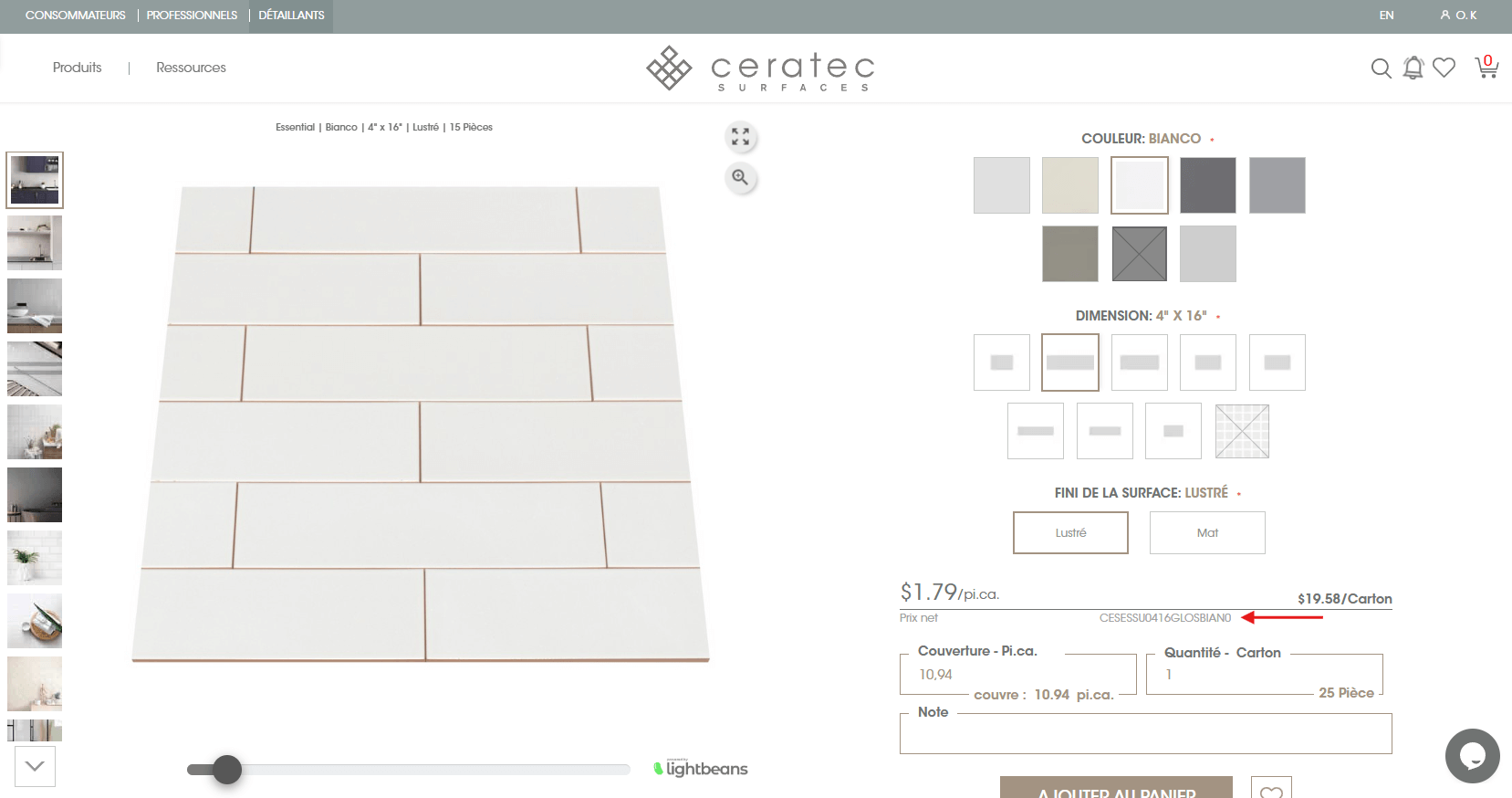1512x798 pixels.
Task: Open the notifications bell icon
Action: click(1413, 68)
